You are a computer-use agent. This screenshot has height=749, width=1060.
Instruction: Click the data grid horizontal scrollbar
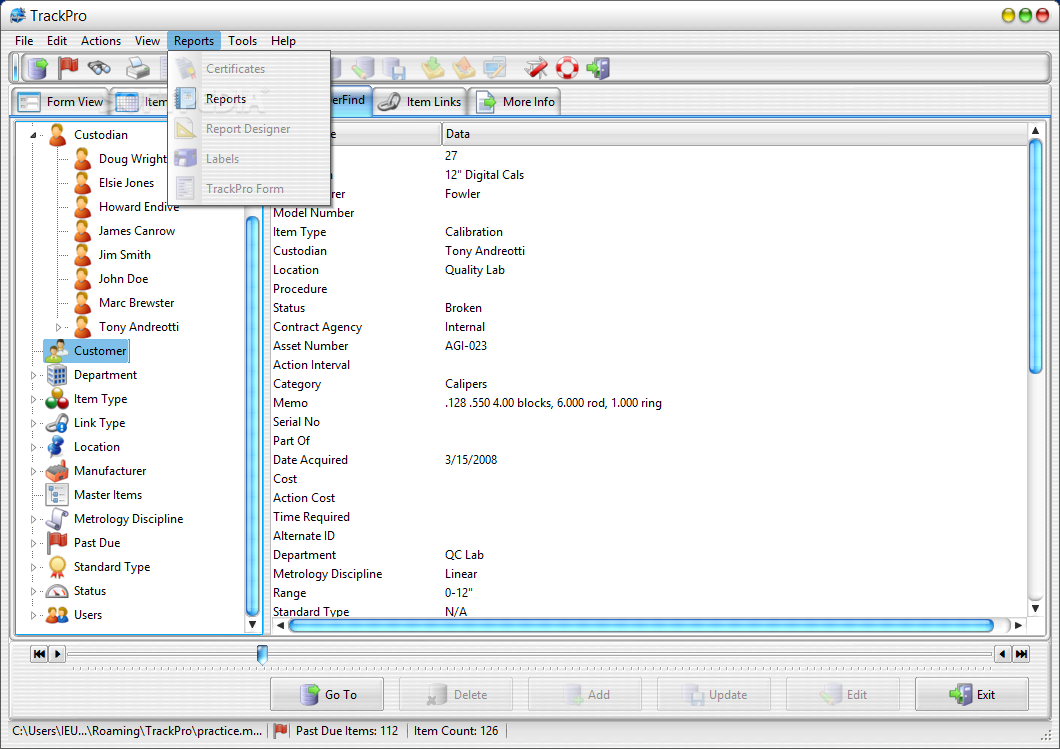pyautogui.click(x=641, y=625)
